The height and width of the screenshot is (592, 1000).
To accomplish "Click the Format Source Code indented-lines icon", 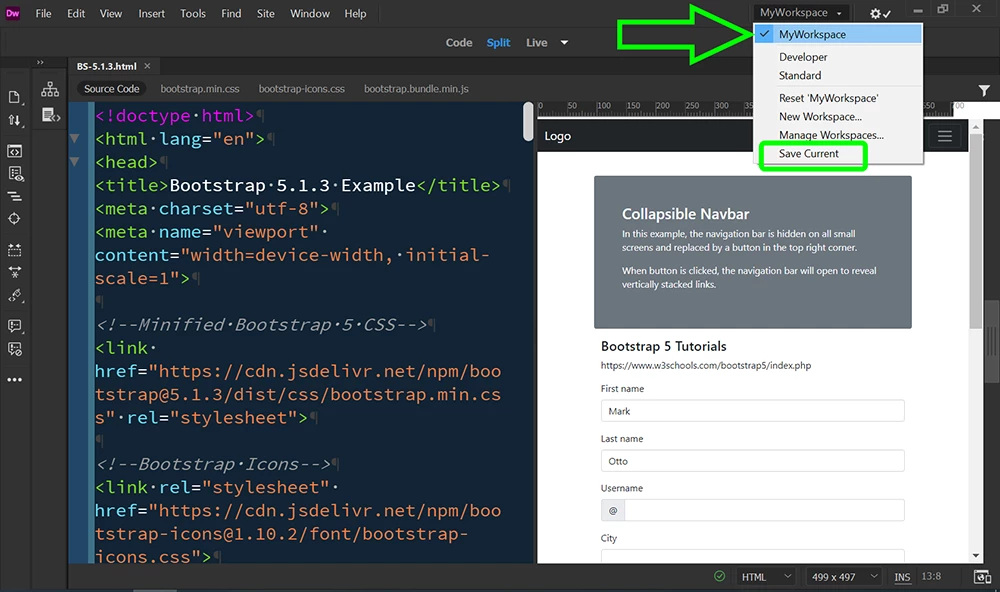I will [x=14, y=196].
